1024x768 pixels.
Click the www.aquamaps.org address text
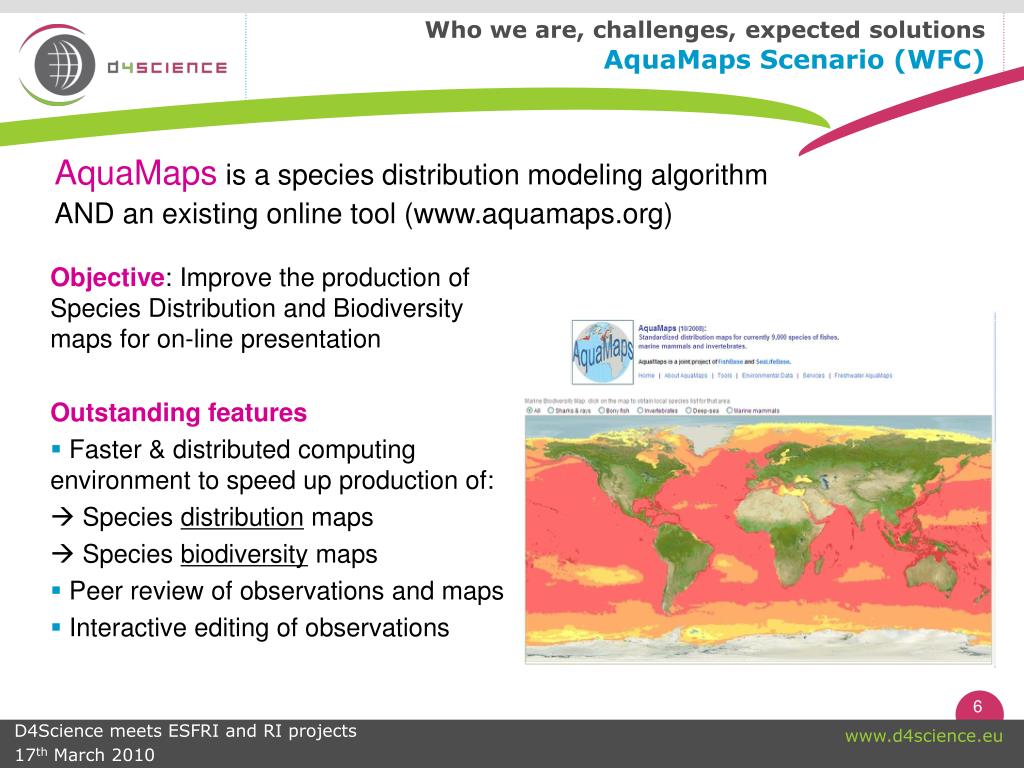(x=538, y=214)
